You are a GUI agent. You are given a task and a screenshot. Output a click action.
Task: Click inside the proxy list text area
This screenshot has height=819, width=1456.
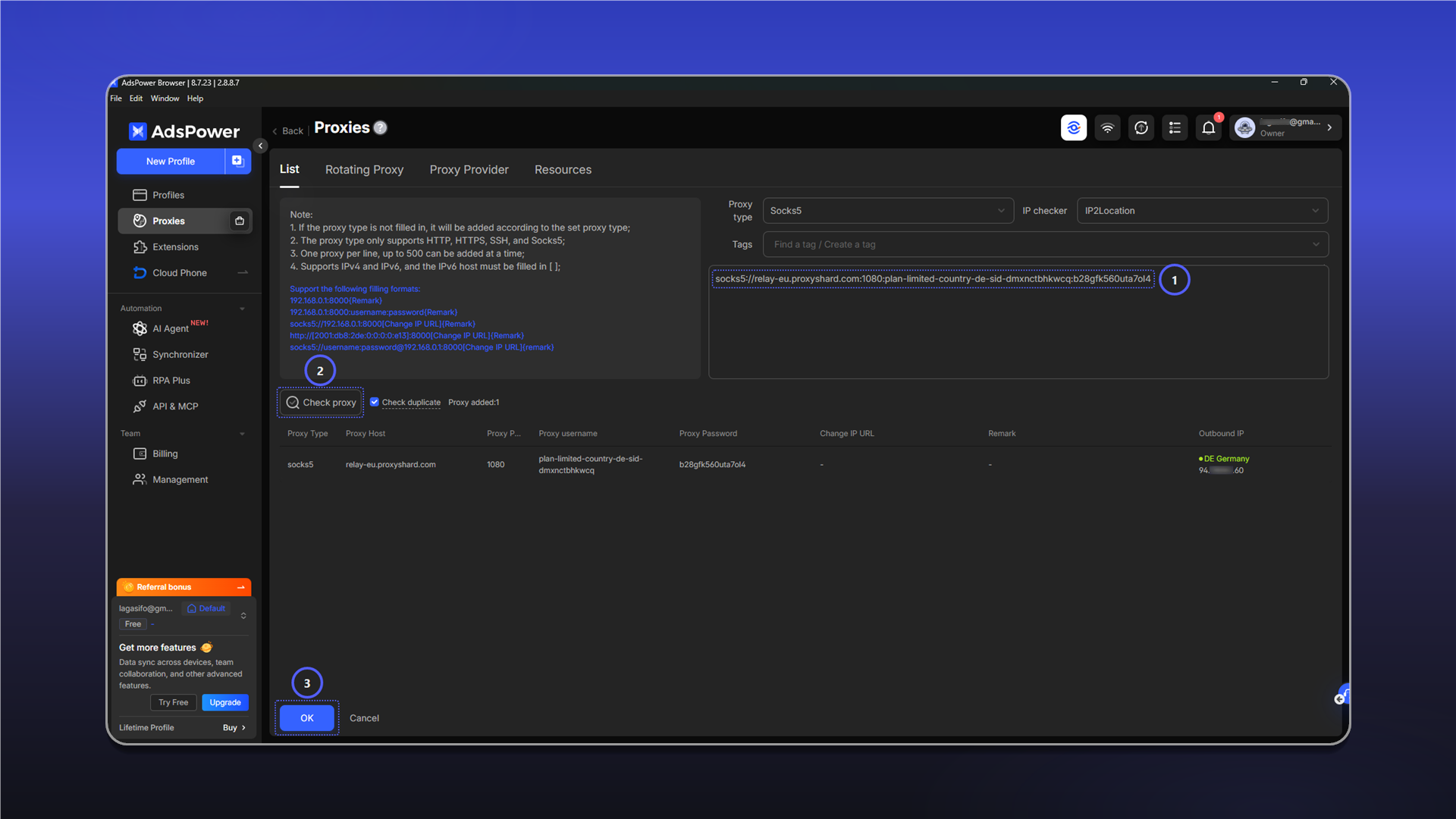point(1018,322)
